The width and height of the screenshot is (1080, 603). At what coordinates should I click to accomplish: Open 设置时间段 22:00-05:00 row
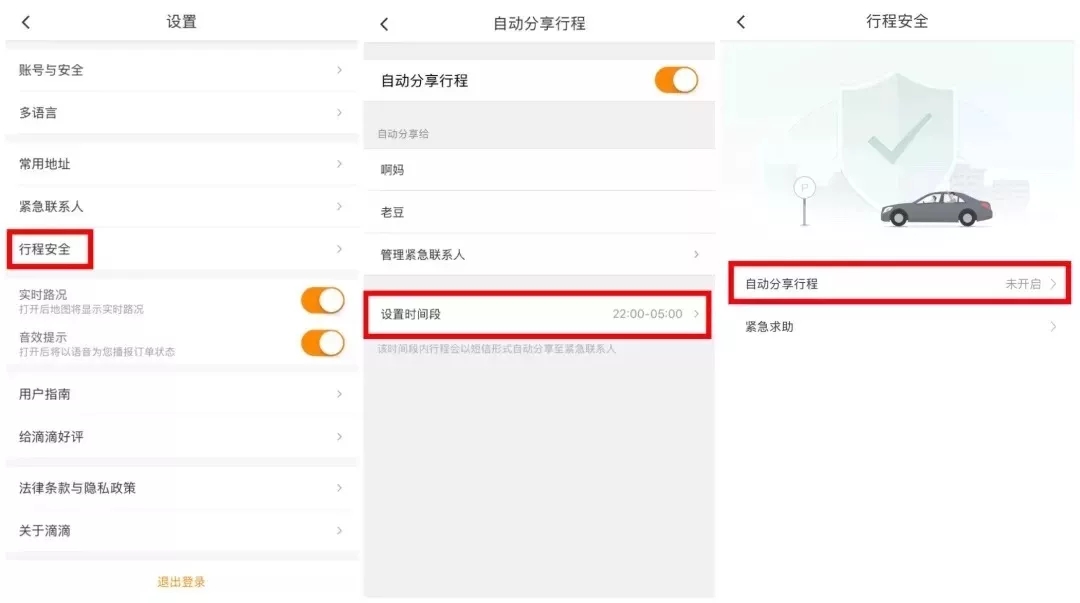[x=539, y=314]
